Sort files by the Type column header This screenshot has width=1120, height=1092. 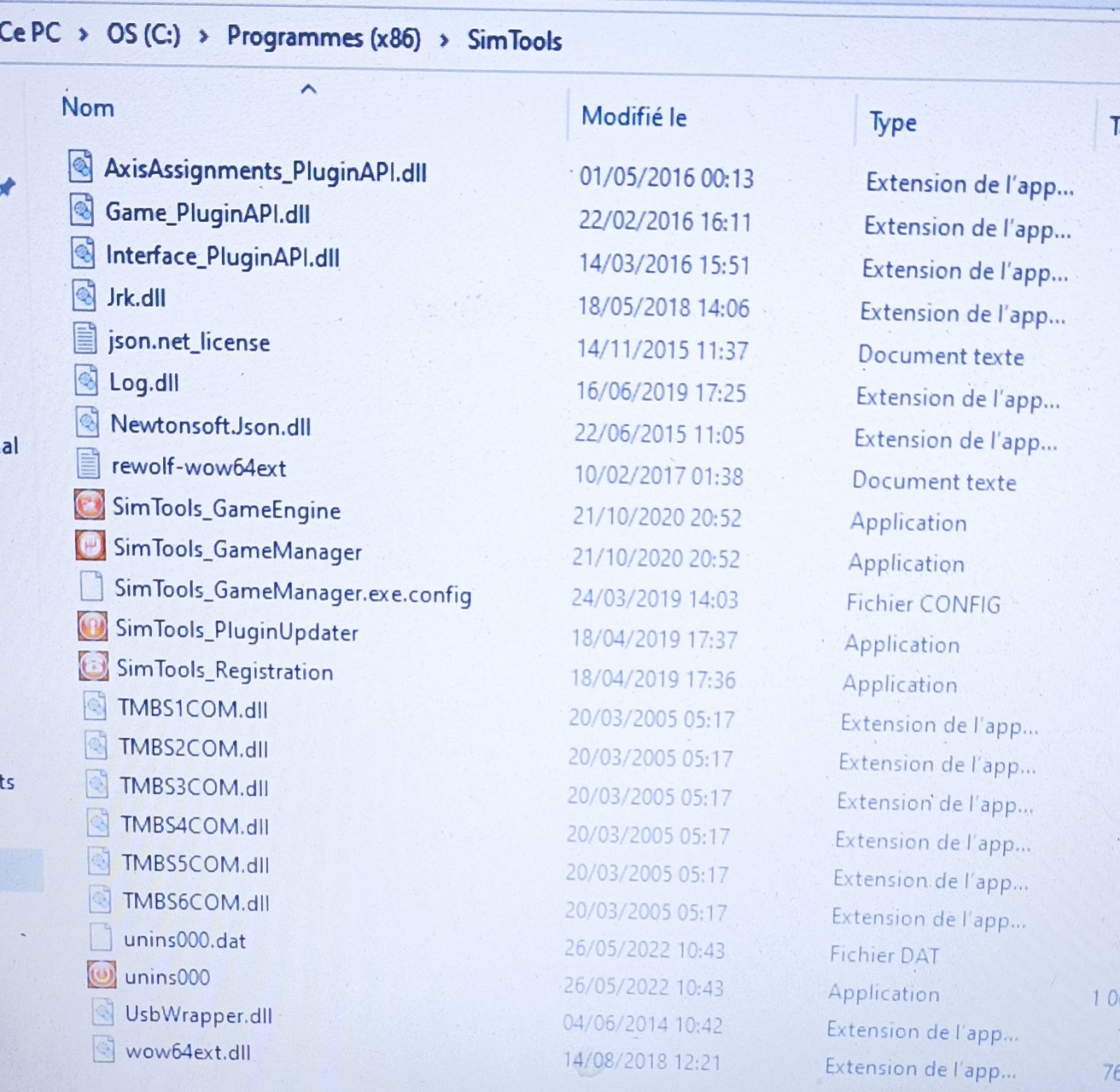point(893,123)
